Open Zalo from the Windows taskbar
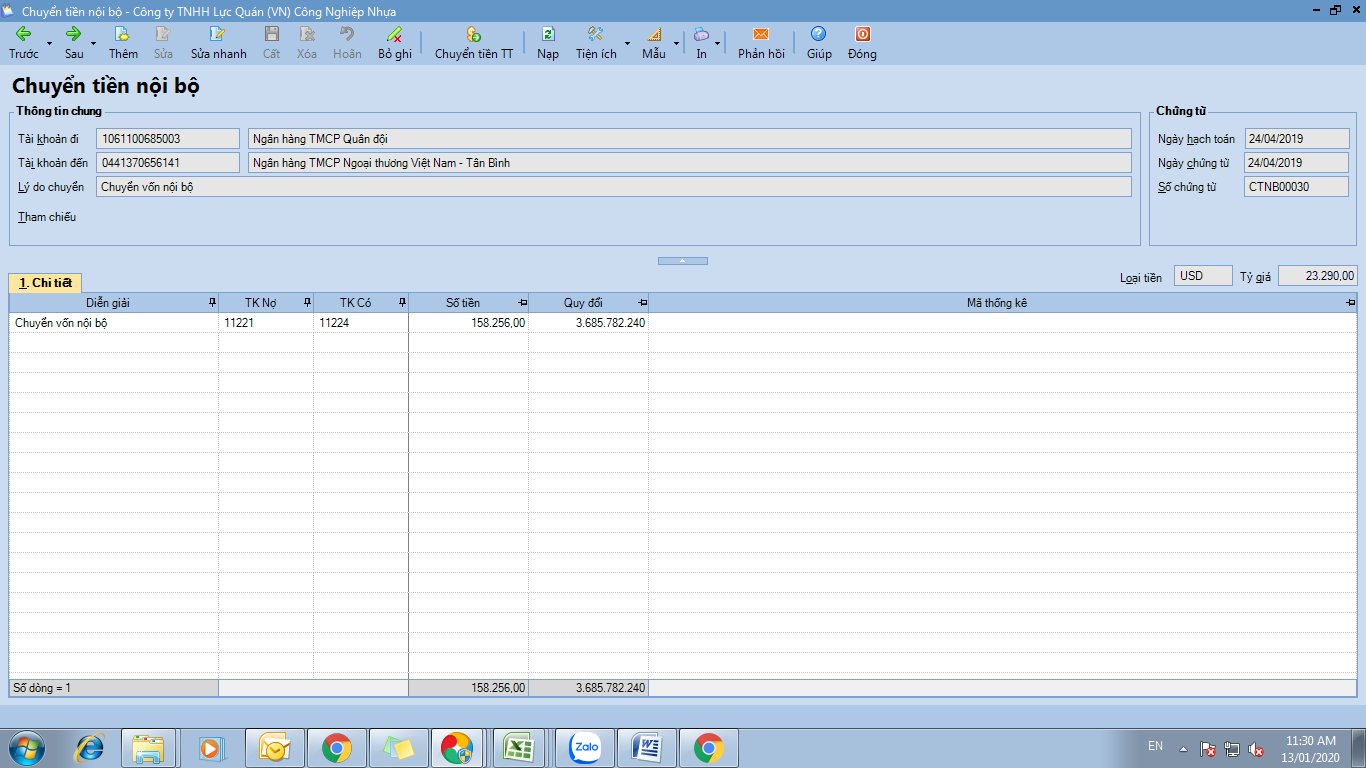Image resolution: width=1366 pixels, height=768 pixels. (x=584, y=748)
